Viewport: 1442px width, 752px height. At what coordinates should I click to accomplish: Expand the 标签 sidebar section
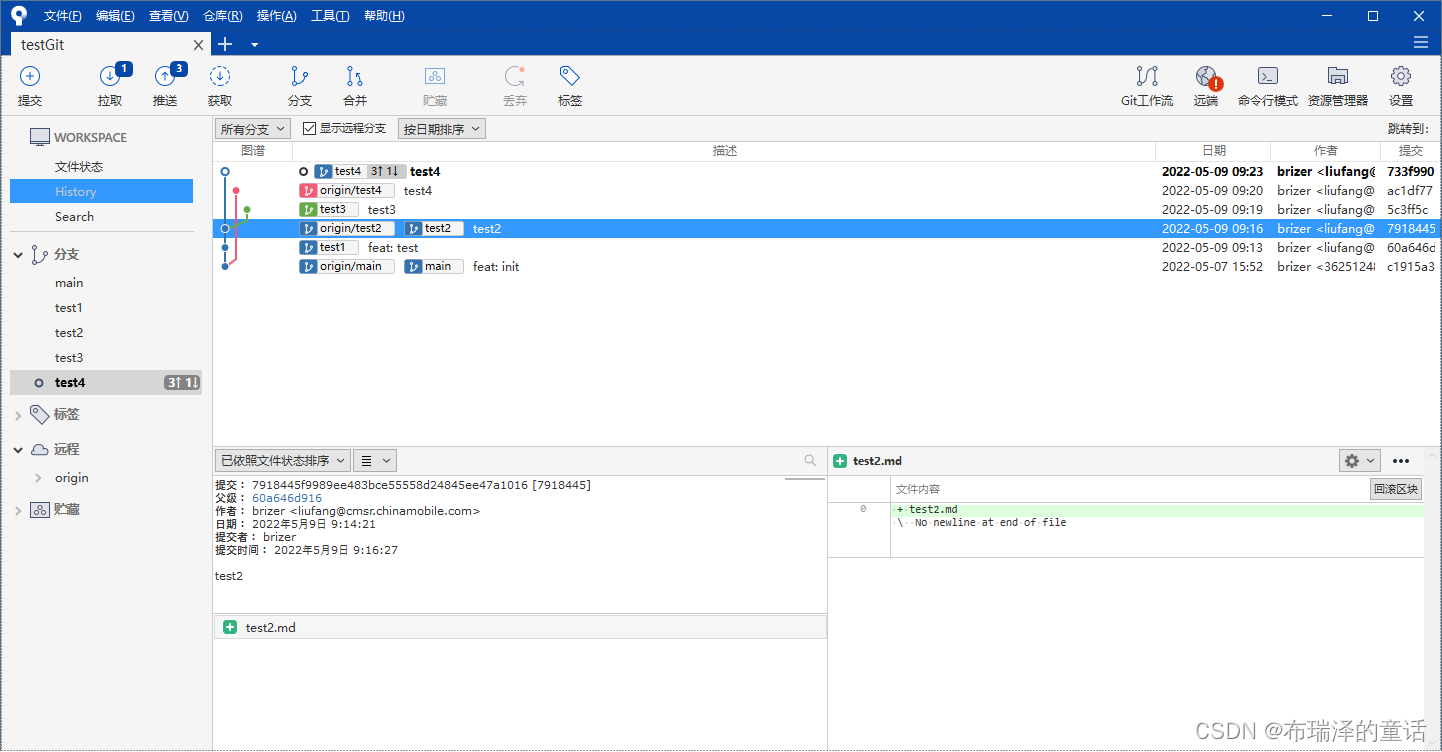(x=18, y=414)
